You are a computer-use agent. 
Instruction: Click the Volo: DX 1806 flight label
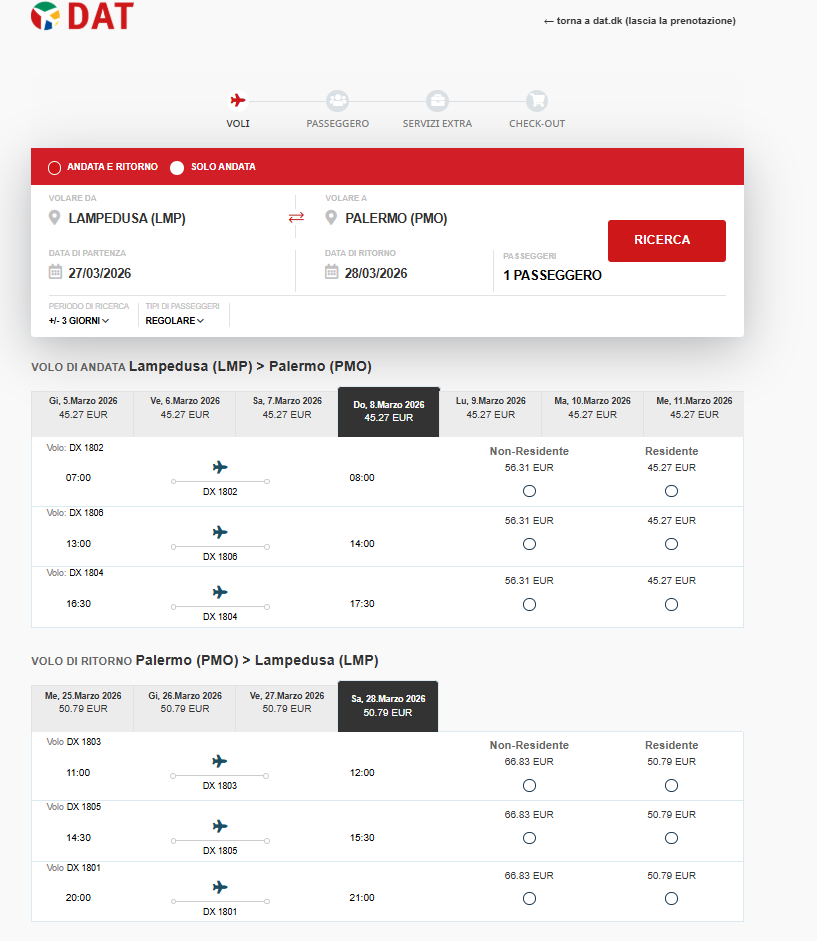(75, 513)
